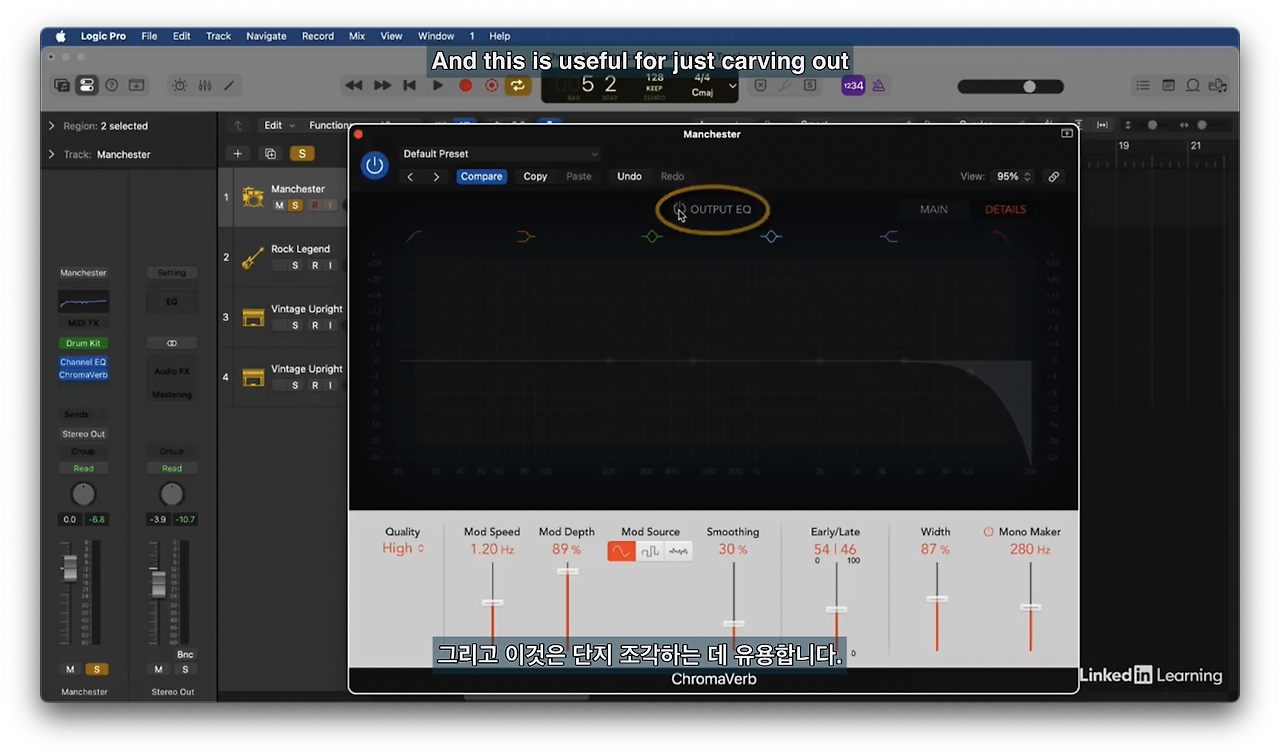This screenshot has height=756, width=1280.
Task: Click the plugin link chain icon
Action: tap(1054, 176)
